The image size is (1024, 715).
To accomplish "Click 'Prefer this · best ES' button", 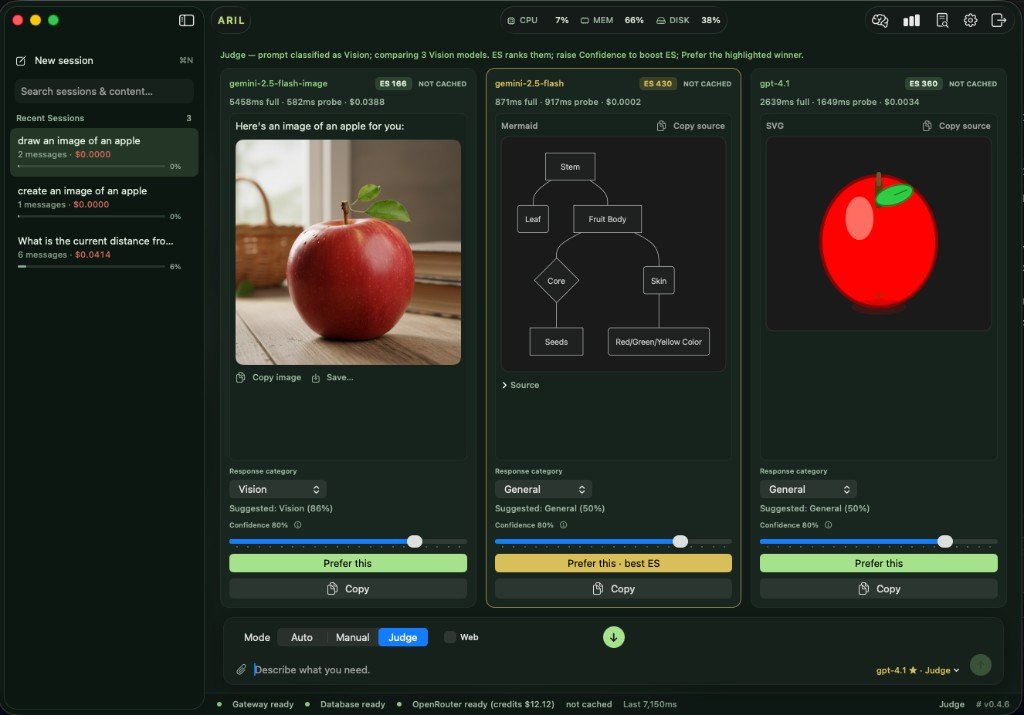I will tap(613, 563).
